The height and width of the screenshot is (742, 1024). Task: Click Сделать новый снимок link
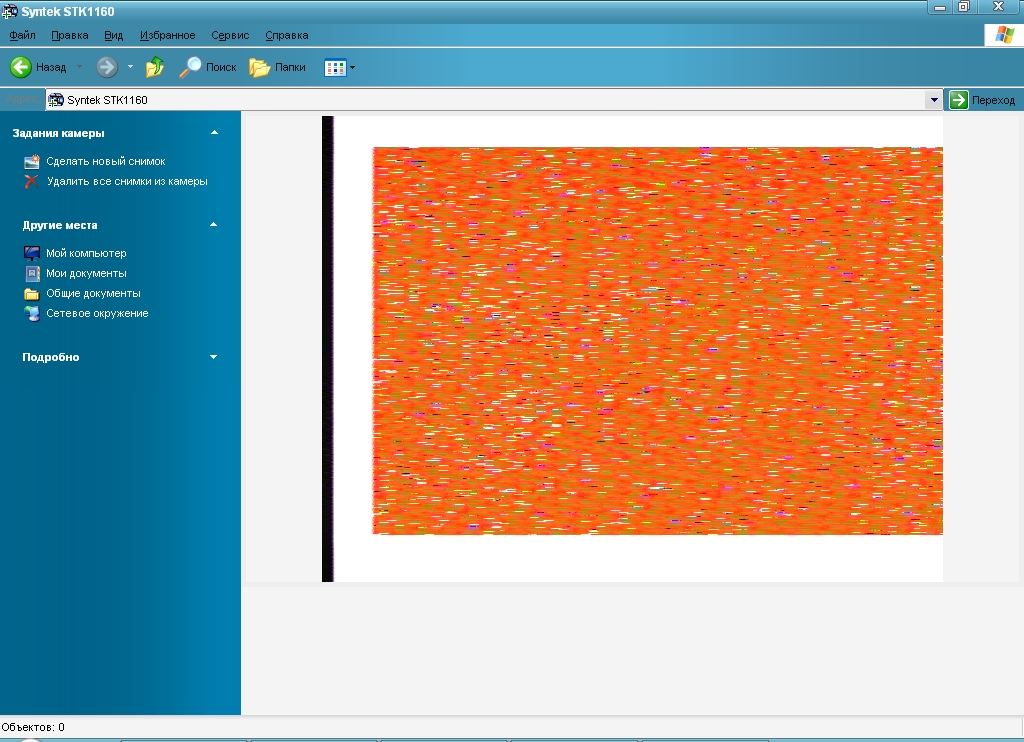105,161
